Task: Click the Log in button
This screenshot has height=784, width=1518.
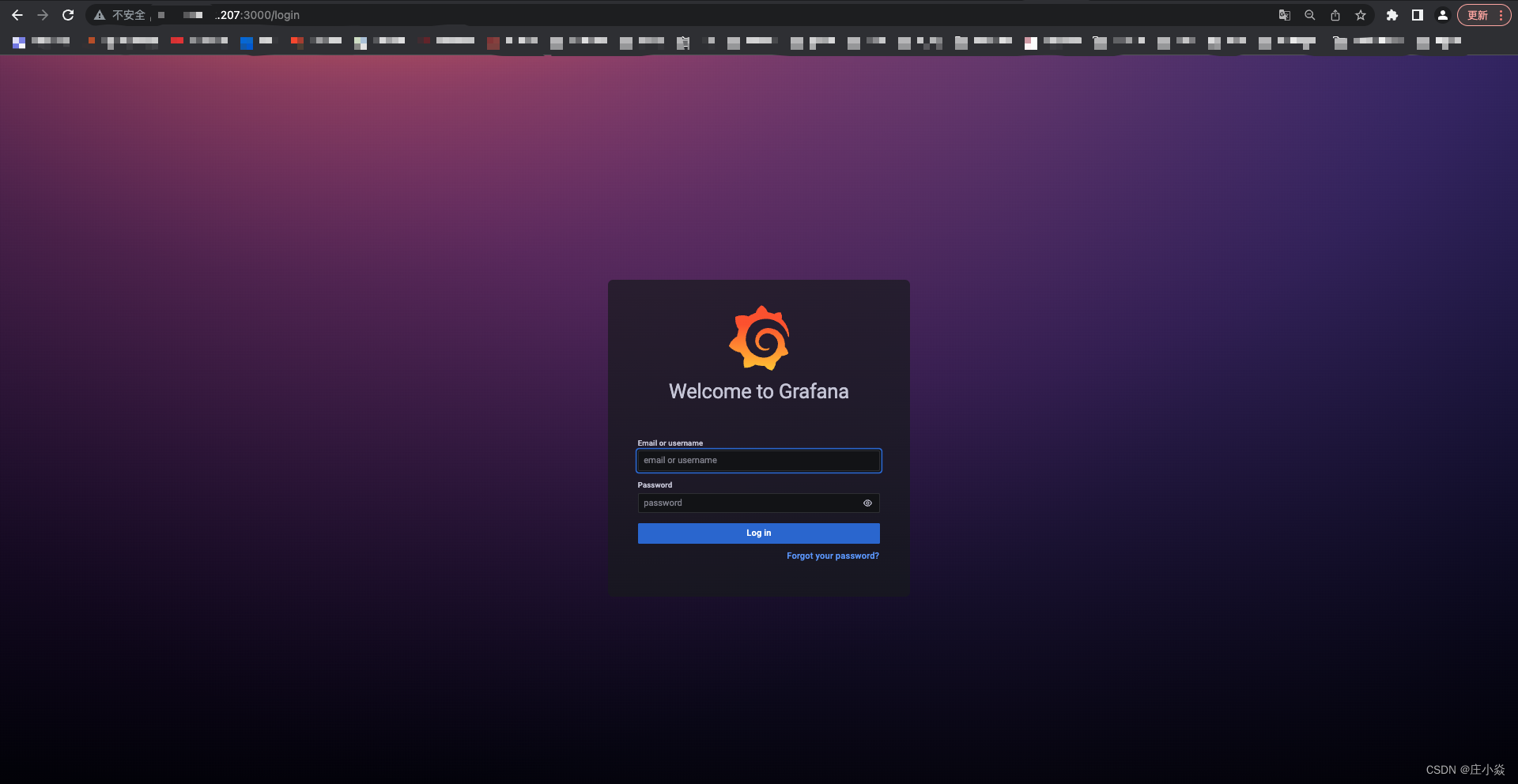Action: coord(759,533)
